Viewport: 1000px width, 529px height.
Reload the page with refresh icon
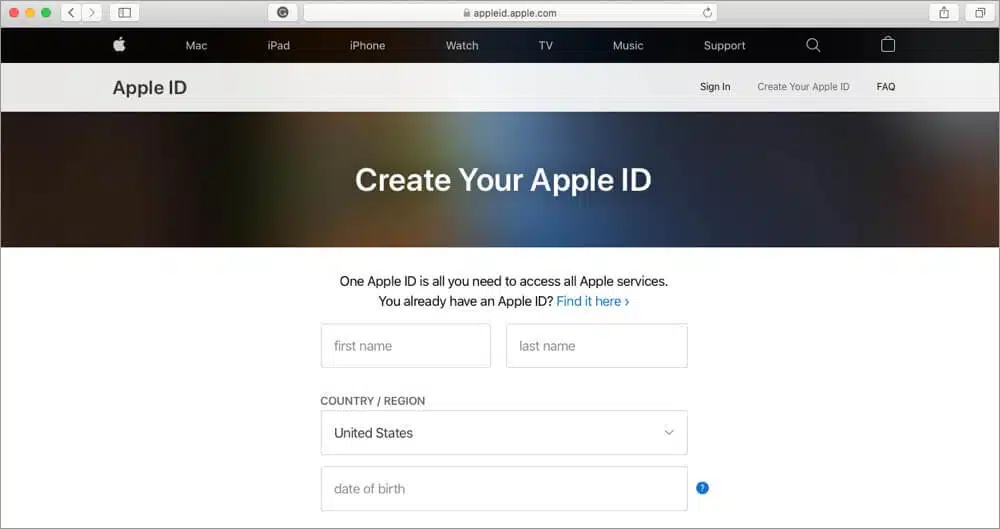[707, 13]
